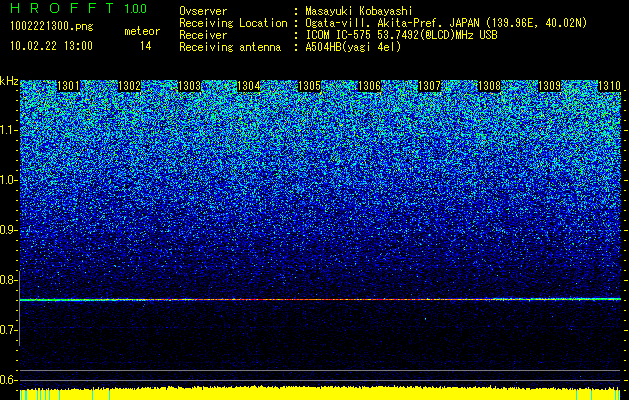Viewport: 629px width, 400px height.
Task: Click the receiver text ICOM IC-575 53.7492 MHz USB
Action: (401, 35)
